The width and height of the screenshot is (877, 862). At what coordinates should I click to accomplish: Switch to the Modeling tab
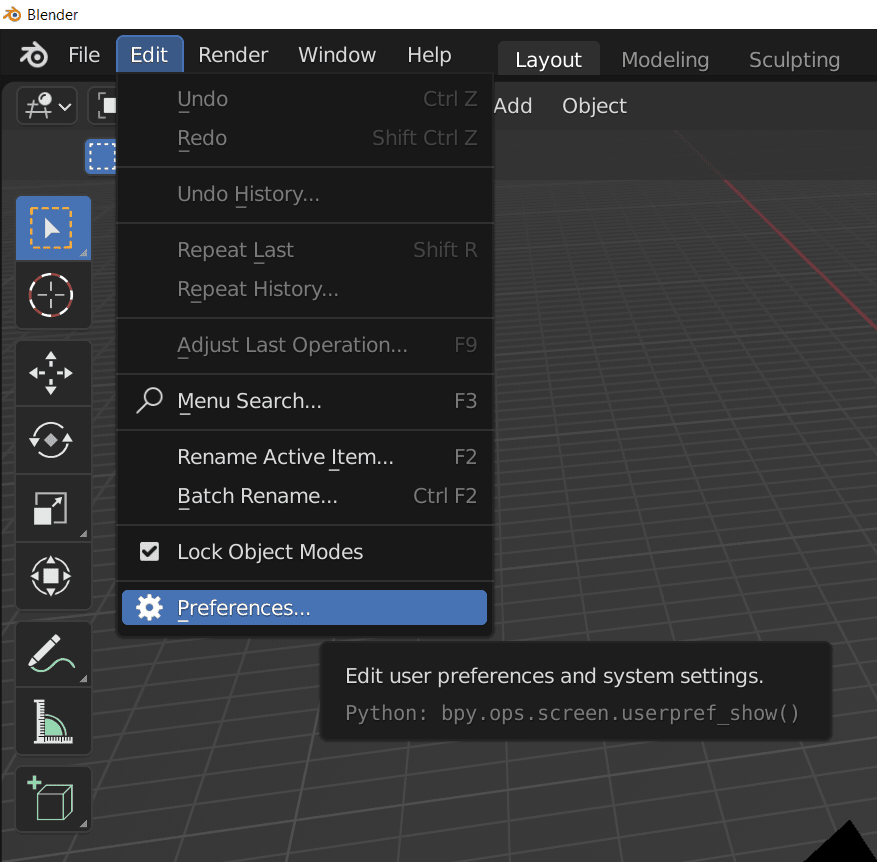click(x=664, y=60)
